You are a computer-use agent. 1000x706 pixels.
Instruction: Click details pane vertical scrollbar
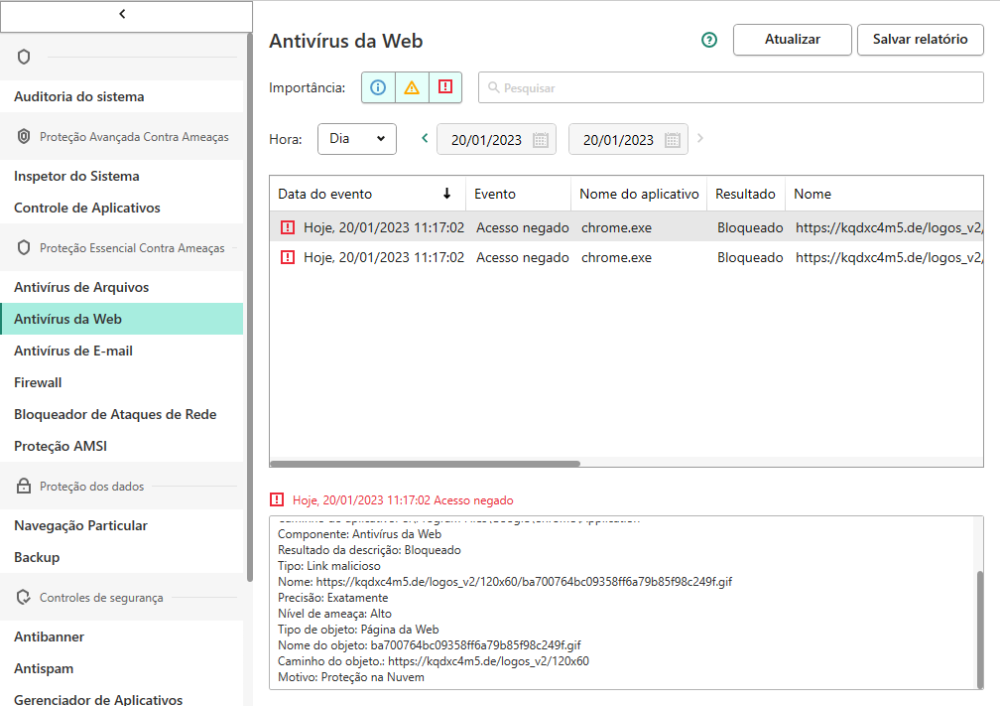click(980, 629)
